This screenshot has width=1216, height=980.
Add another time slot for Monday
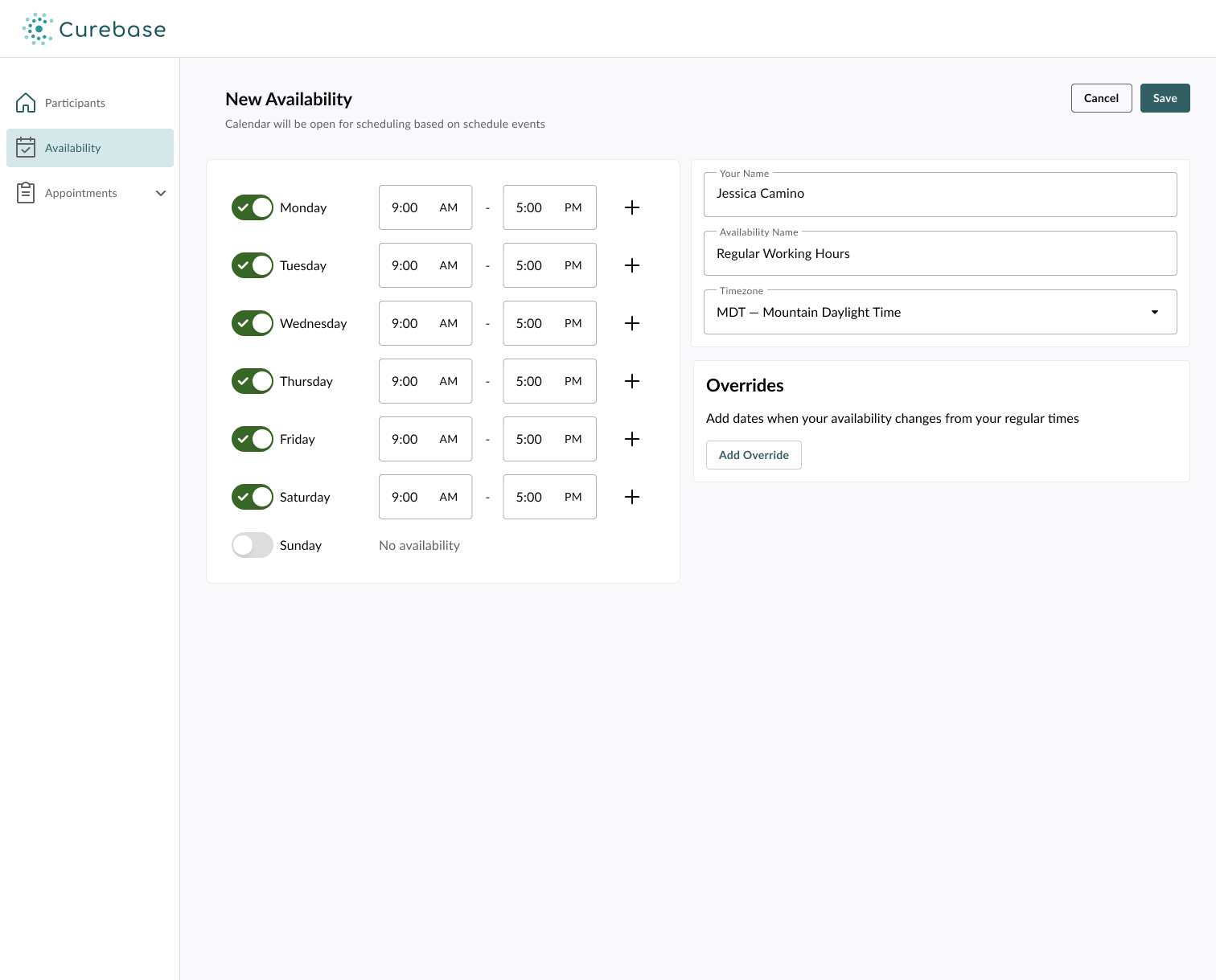(632, 207)
